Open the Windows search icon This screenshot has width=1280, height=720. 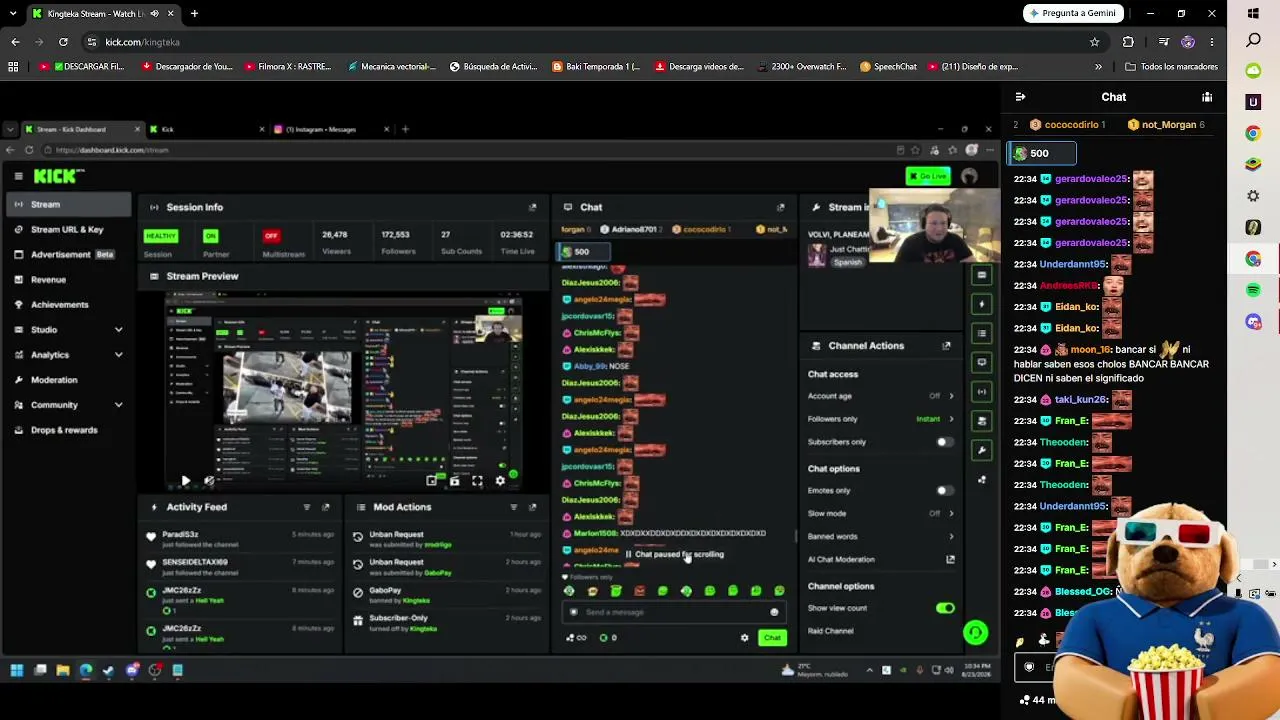pyautogui.click(x=1253, y=40)
